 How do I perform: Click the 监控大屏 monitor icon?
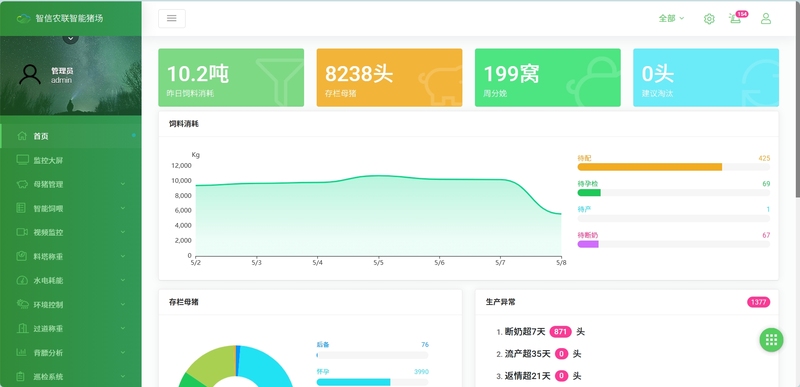point(22,160)
